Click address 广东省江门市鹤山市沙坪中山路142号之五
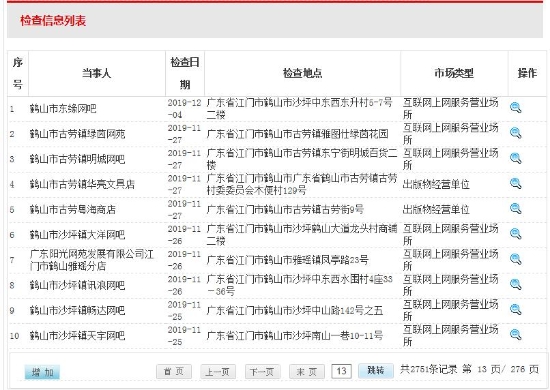550x390 pixels. pos(295,310)
